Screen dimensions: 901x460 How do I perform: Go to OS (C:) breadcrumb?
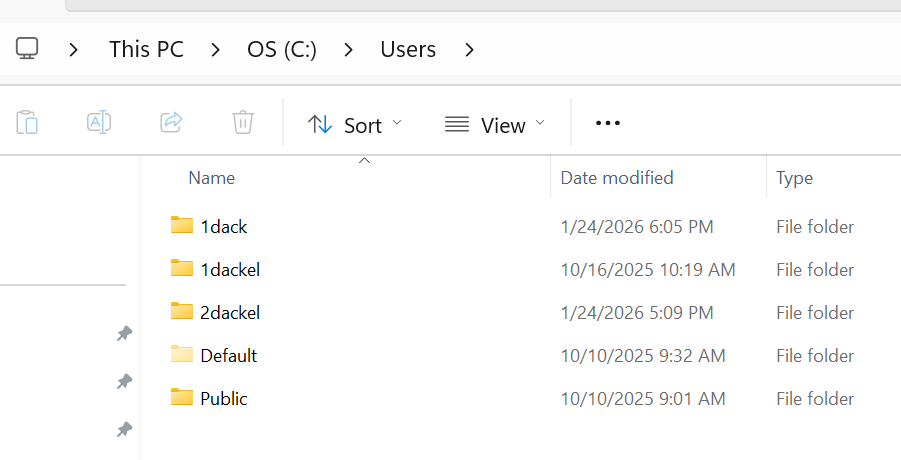(x=282, y=49)
